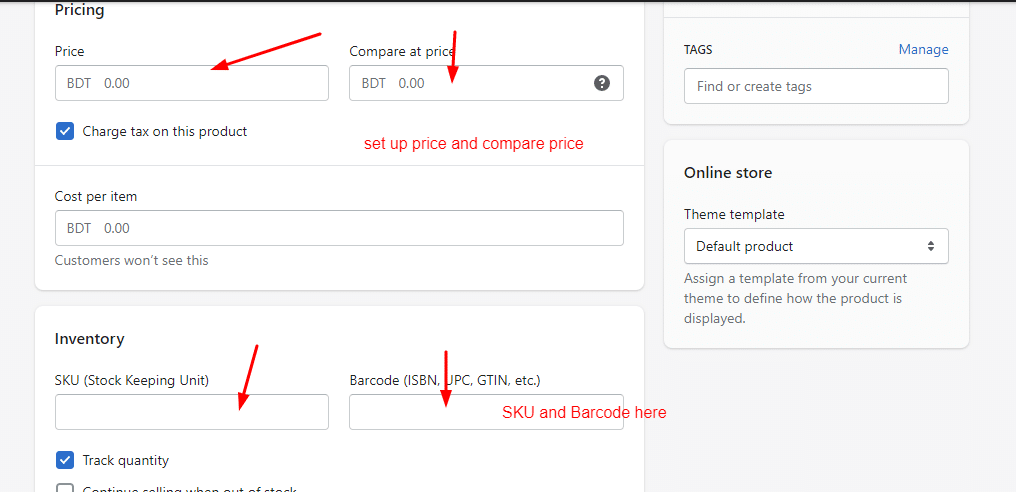Click the Compare at price help icon
Viewport: 1016px width, 492px height.
[x=602, y=83]
